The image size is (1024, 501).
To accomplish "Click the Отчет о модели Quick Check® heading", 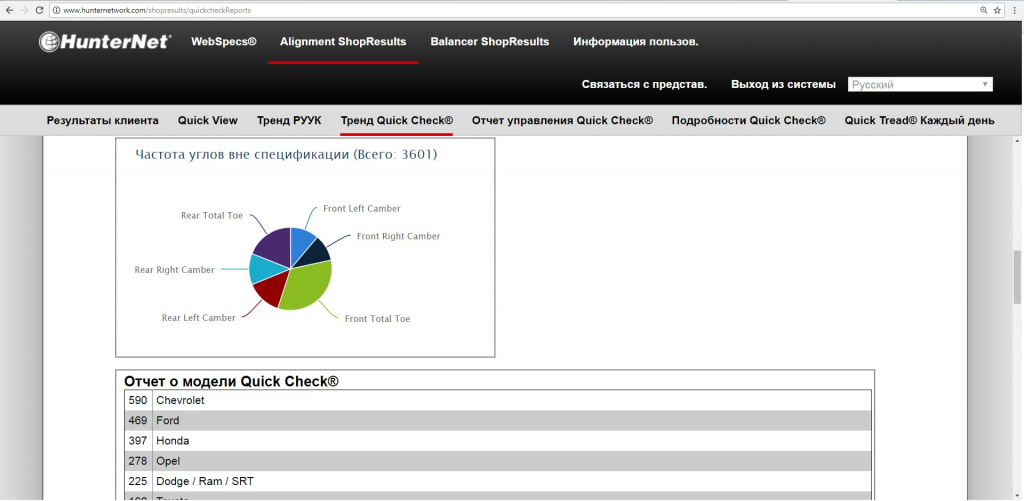I will [231, 381].
